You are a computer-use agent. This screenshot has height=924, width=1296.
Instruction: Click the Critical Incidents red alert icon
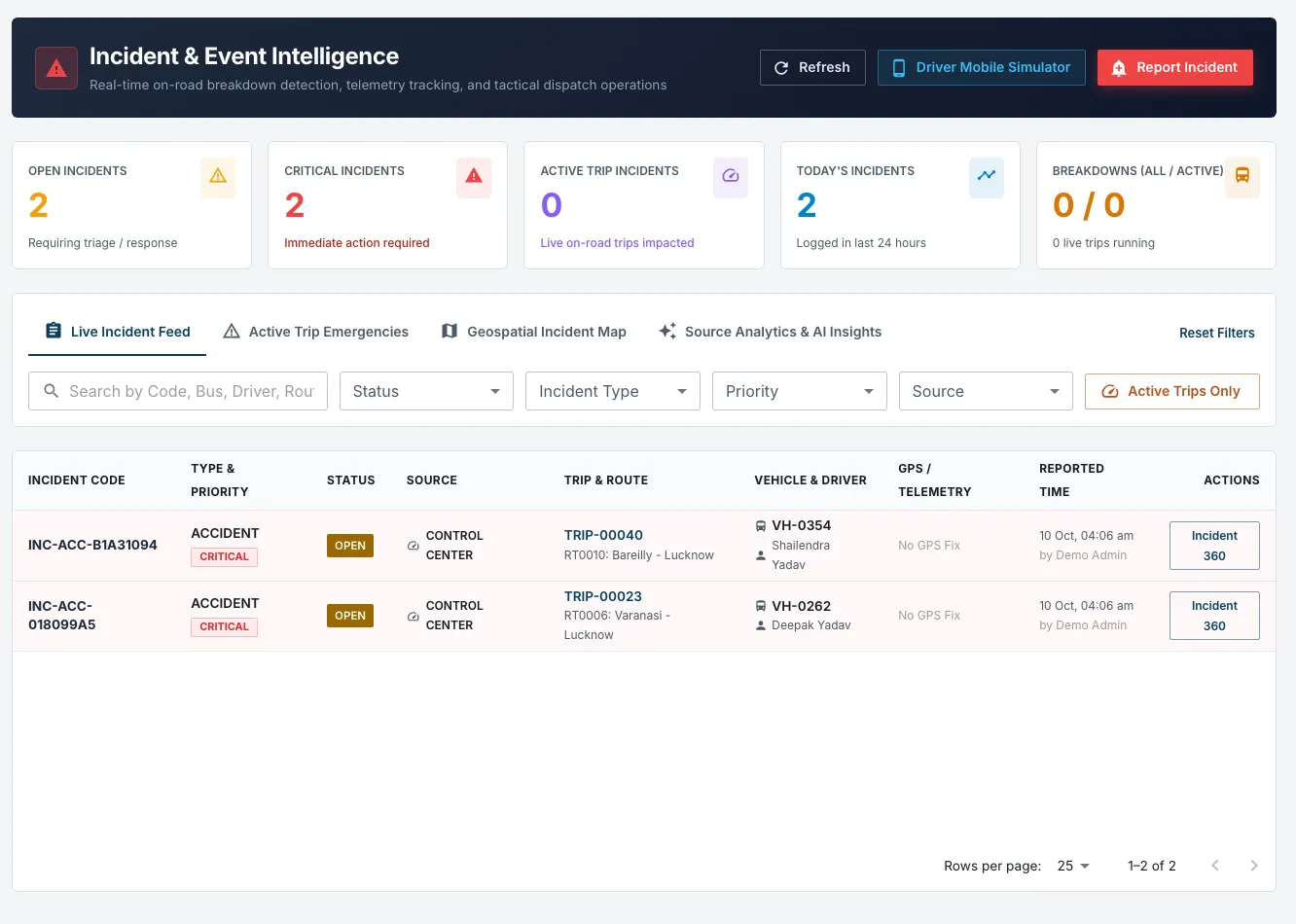click(x=474, y=176)
